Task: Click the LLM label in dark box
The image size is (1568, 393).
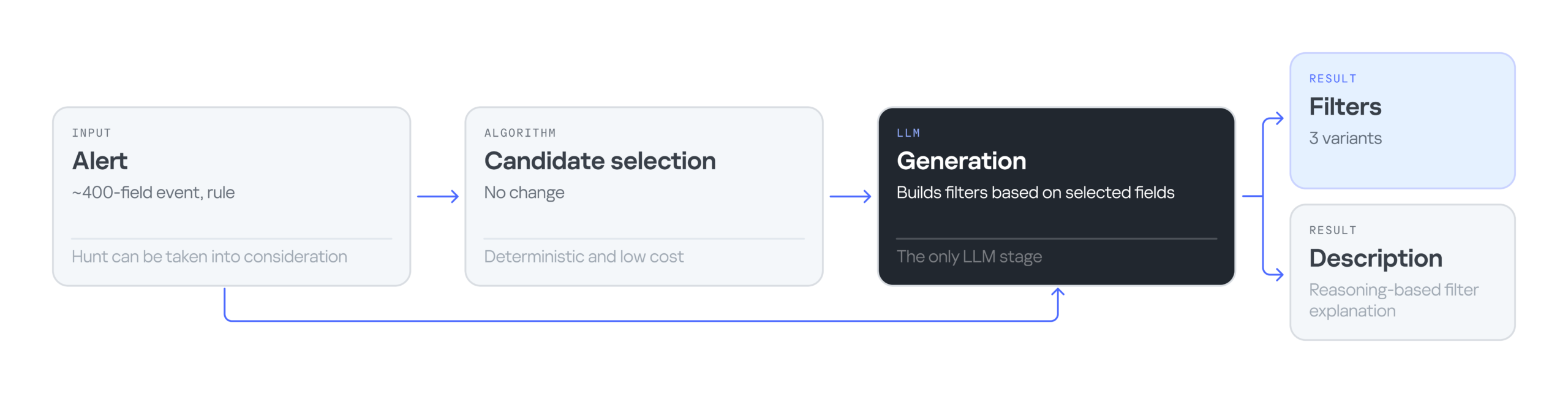Action: pyautogui.click(x=908, y=133)
